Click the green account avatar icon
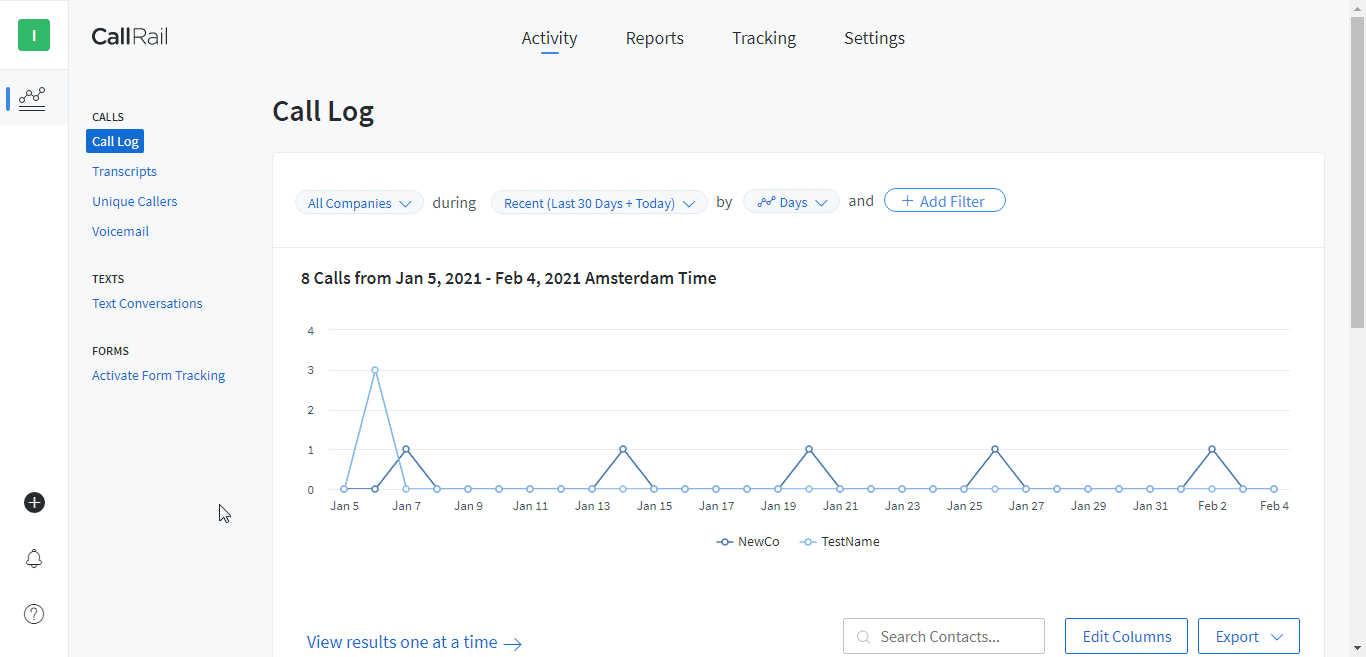1366x657 pixels. pyautogui.click(x=34, y=35)
